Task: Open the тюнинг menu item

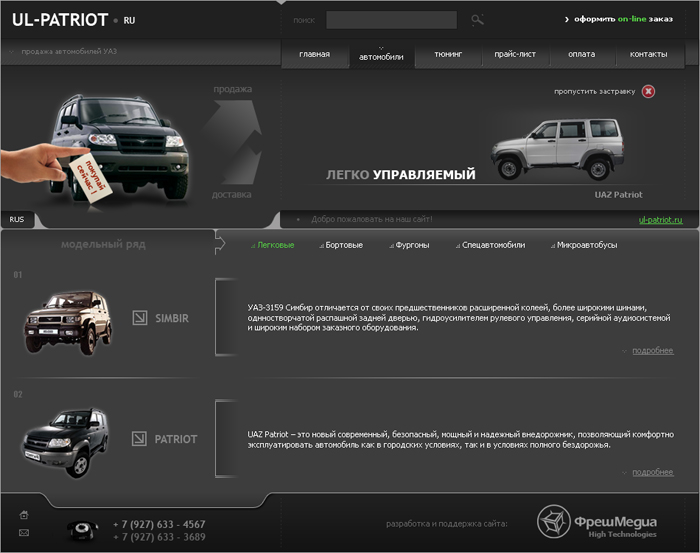Action: (448, 54)
